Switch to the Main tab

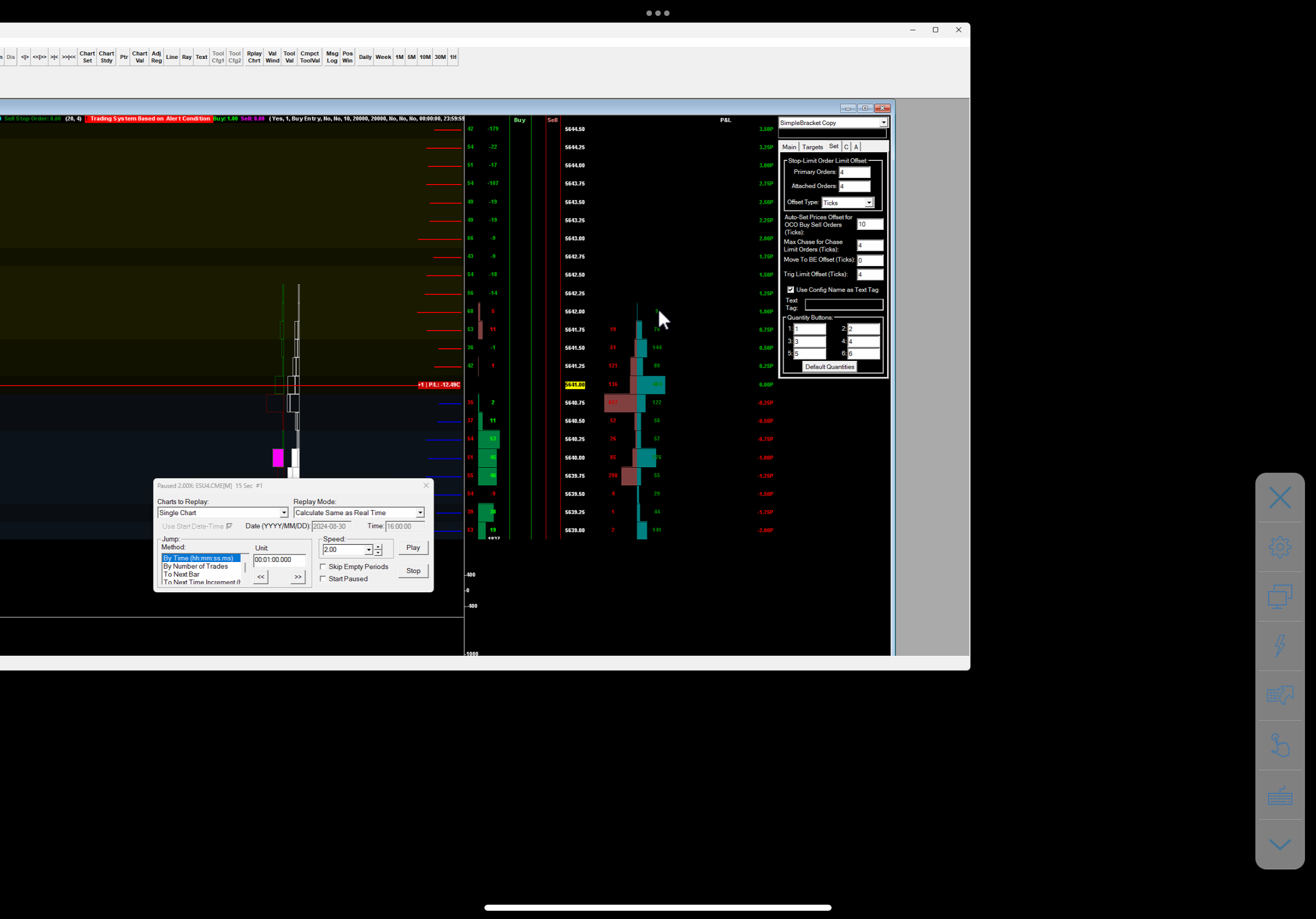click(x=789, y=147)
